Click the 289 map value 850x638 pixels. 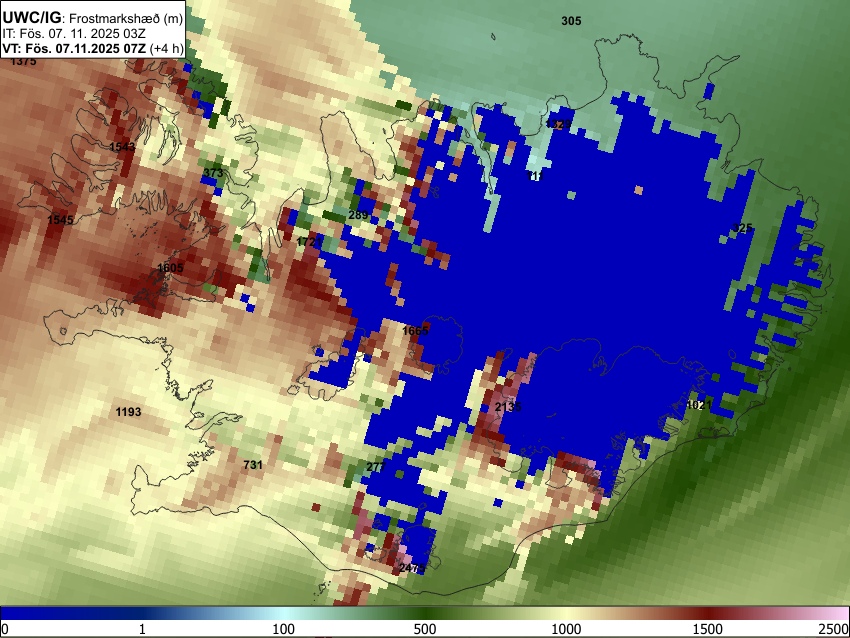(358, 215)
